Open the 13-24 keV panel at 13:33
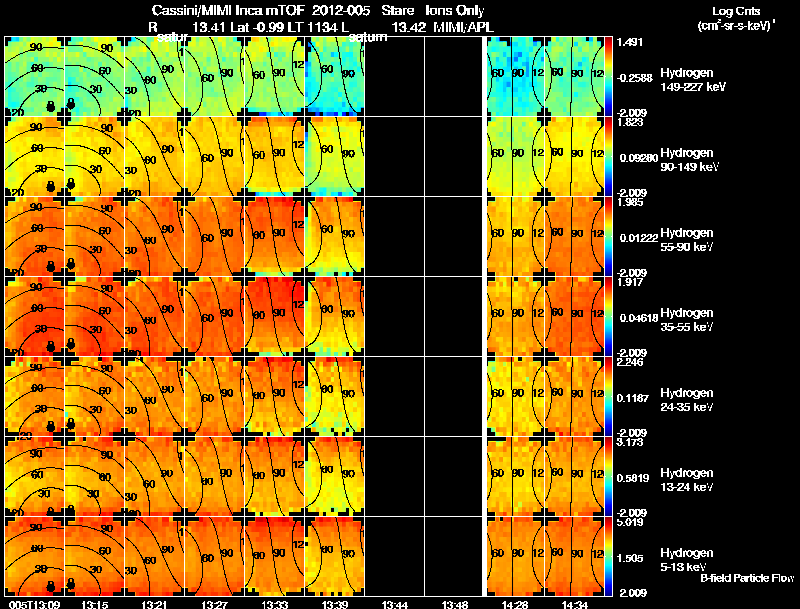 coord(274,477)
